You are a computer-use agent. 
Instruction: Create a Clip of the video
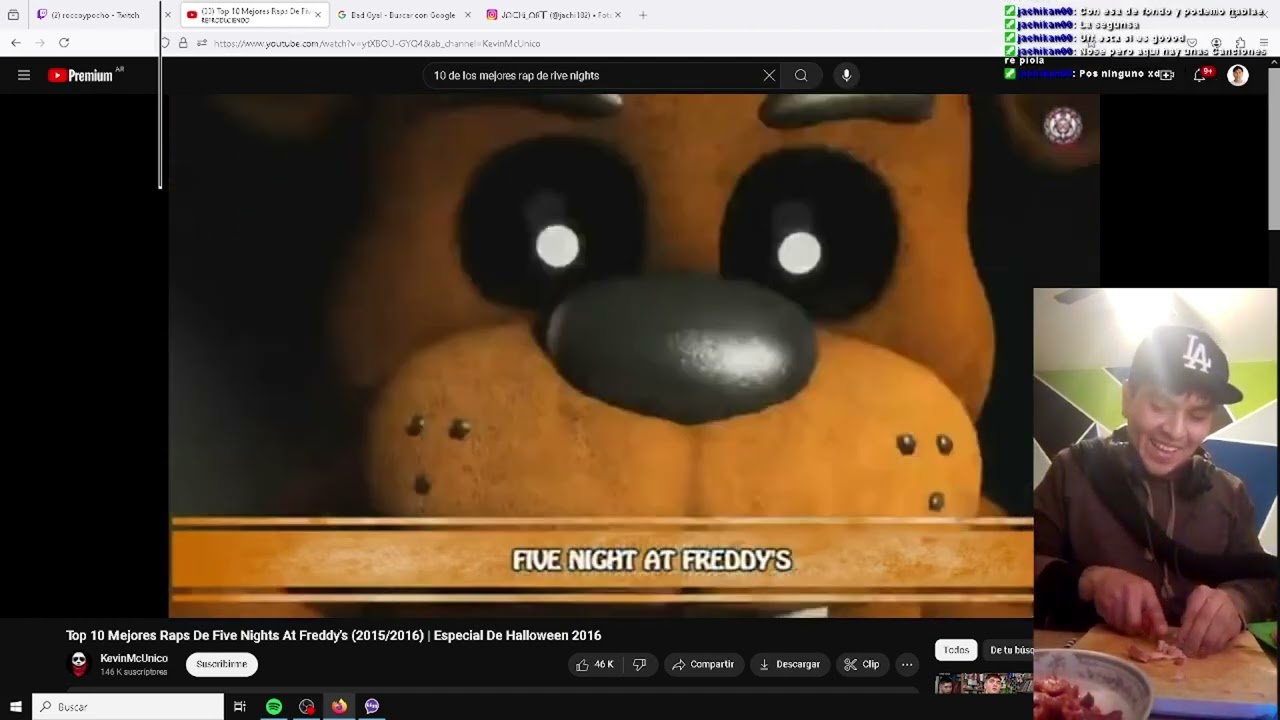click(861, 664)
